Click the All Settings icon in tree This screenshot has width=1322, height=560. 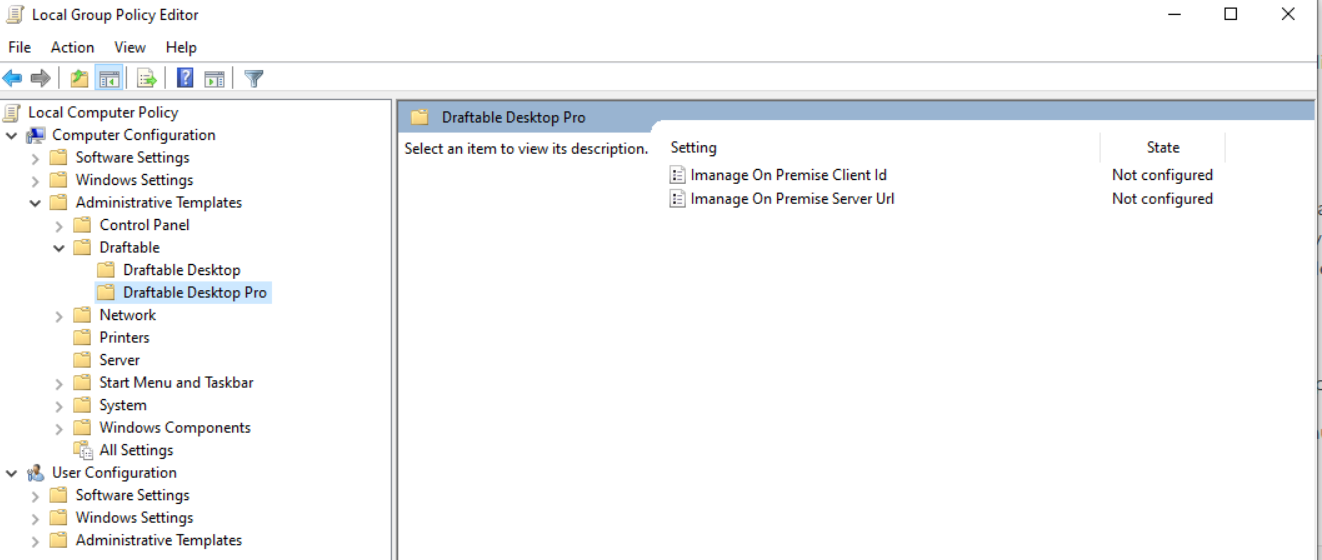[83, 450]
